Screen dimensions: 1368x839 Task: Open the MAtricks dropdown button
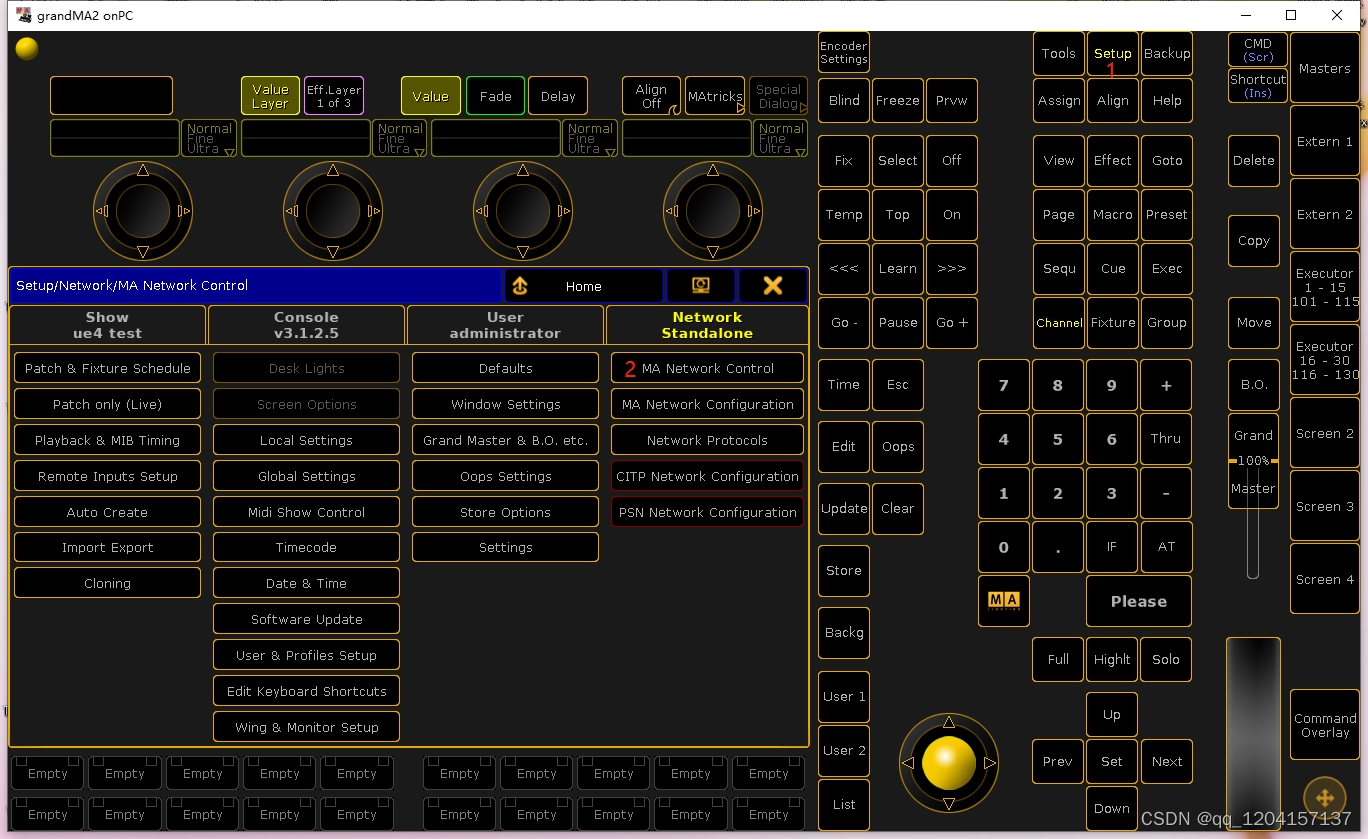point(715,96)
